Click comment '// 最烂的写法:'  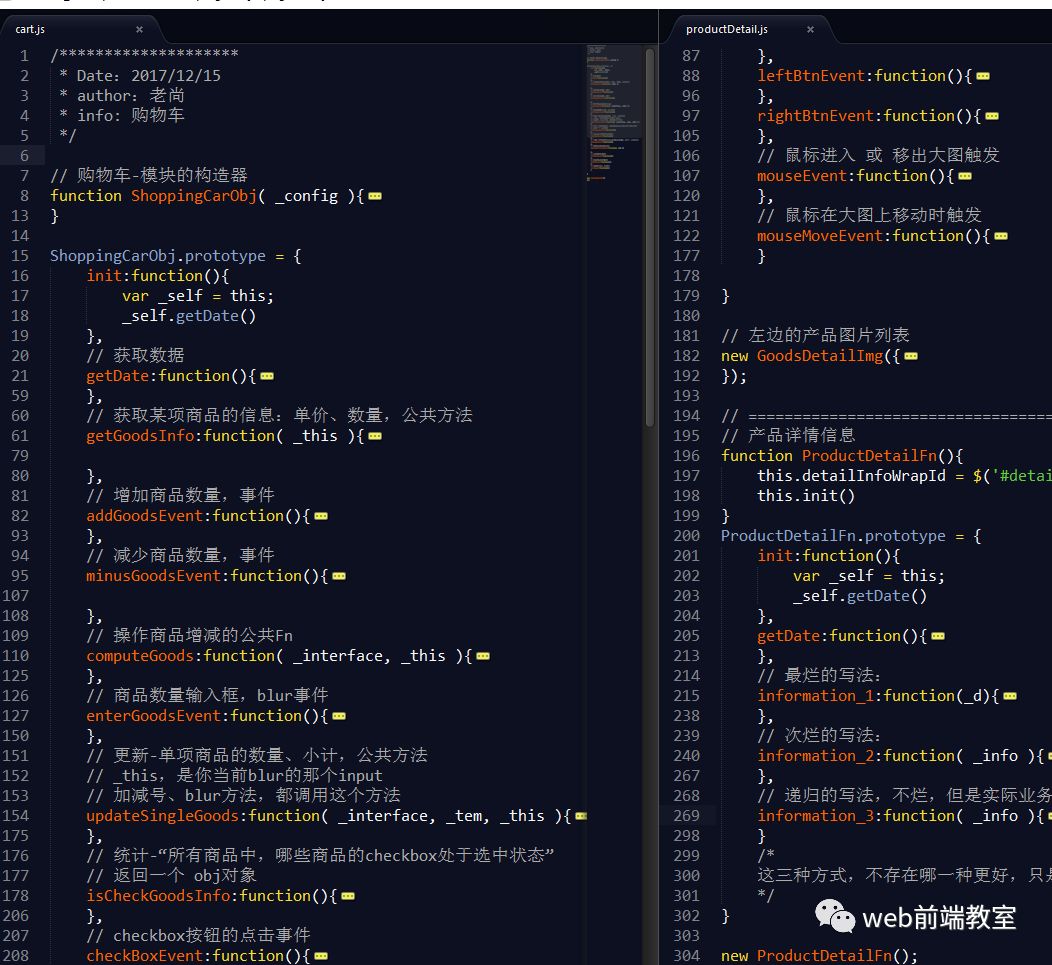point(819,676)
